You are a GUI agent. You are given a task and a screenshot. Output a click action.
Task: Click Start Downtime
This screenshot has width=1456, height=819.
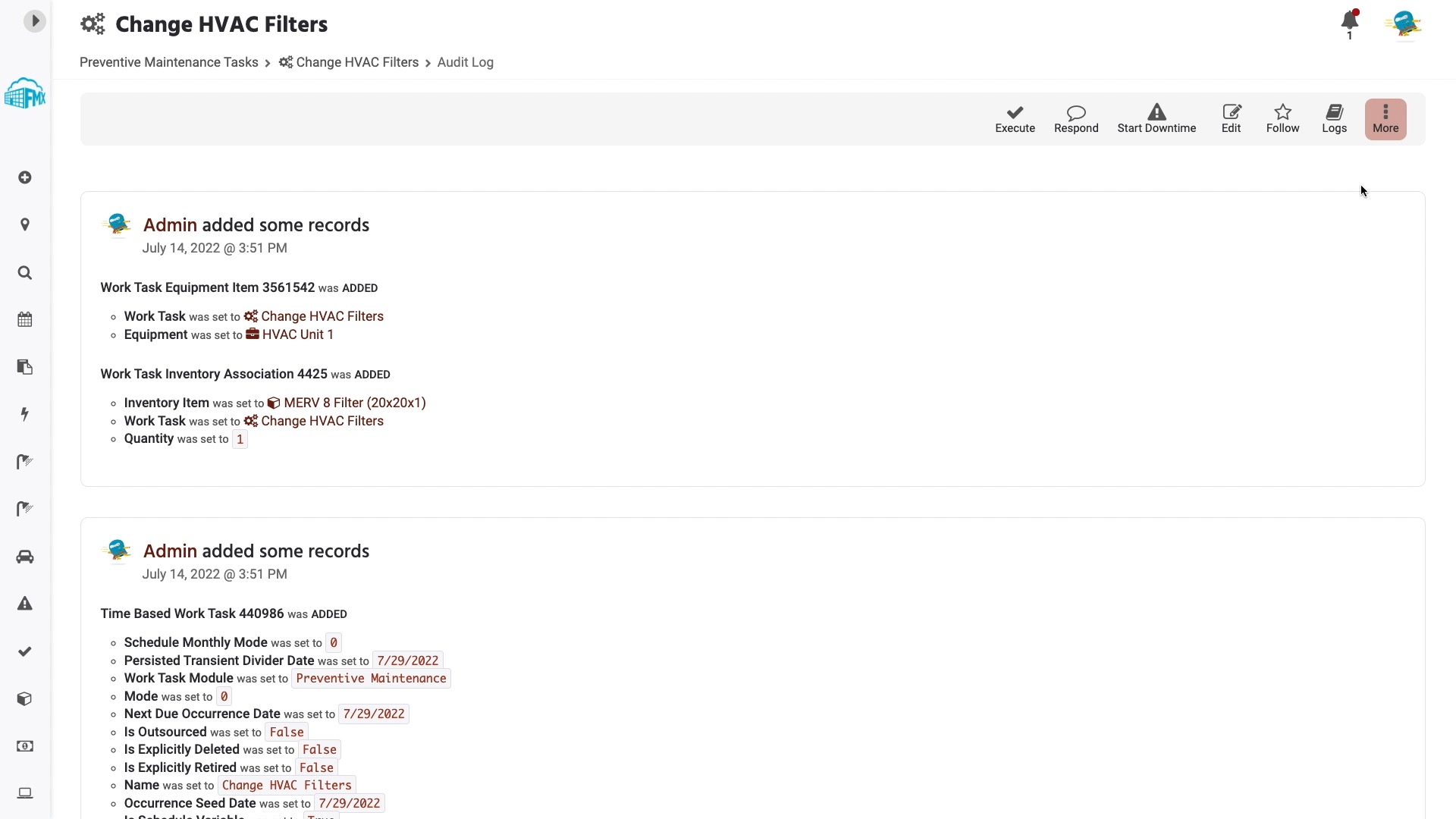[x=1156, y=119]
